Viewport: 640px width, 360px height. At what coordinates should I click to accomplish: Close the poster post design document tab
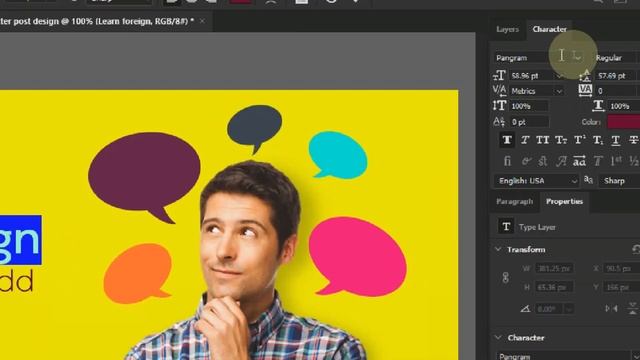(x=202, y=21)
